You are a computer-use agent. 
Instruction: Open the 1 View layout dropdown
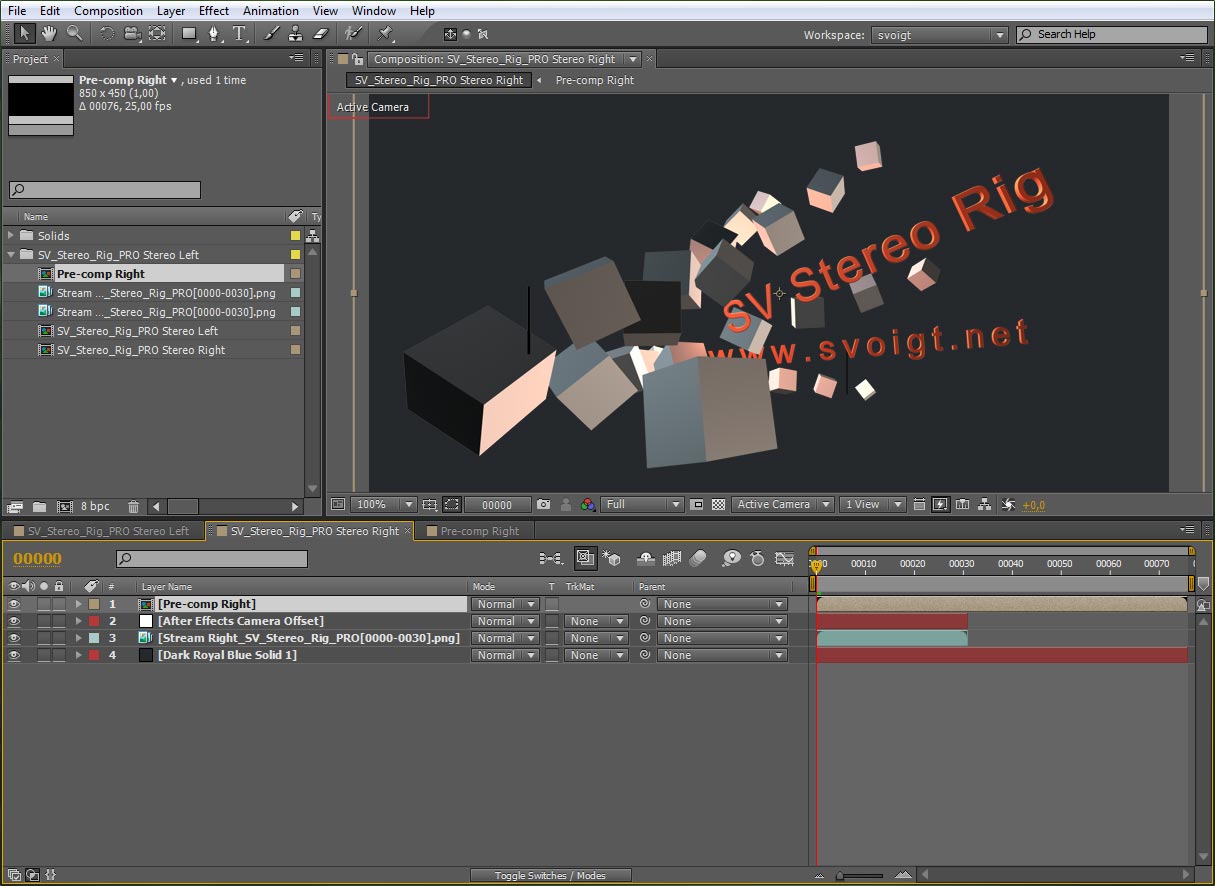(x=872, y=505)
